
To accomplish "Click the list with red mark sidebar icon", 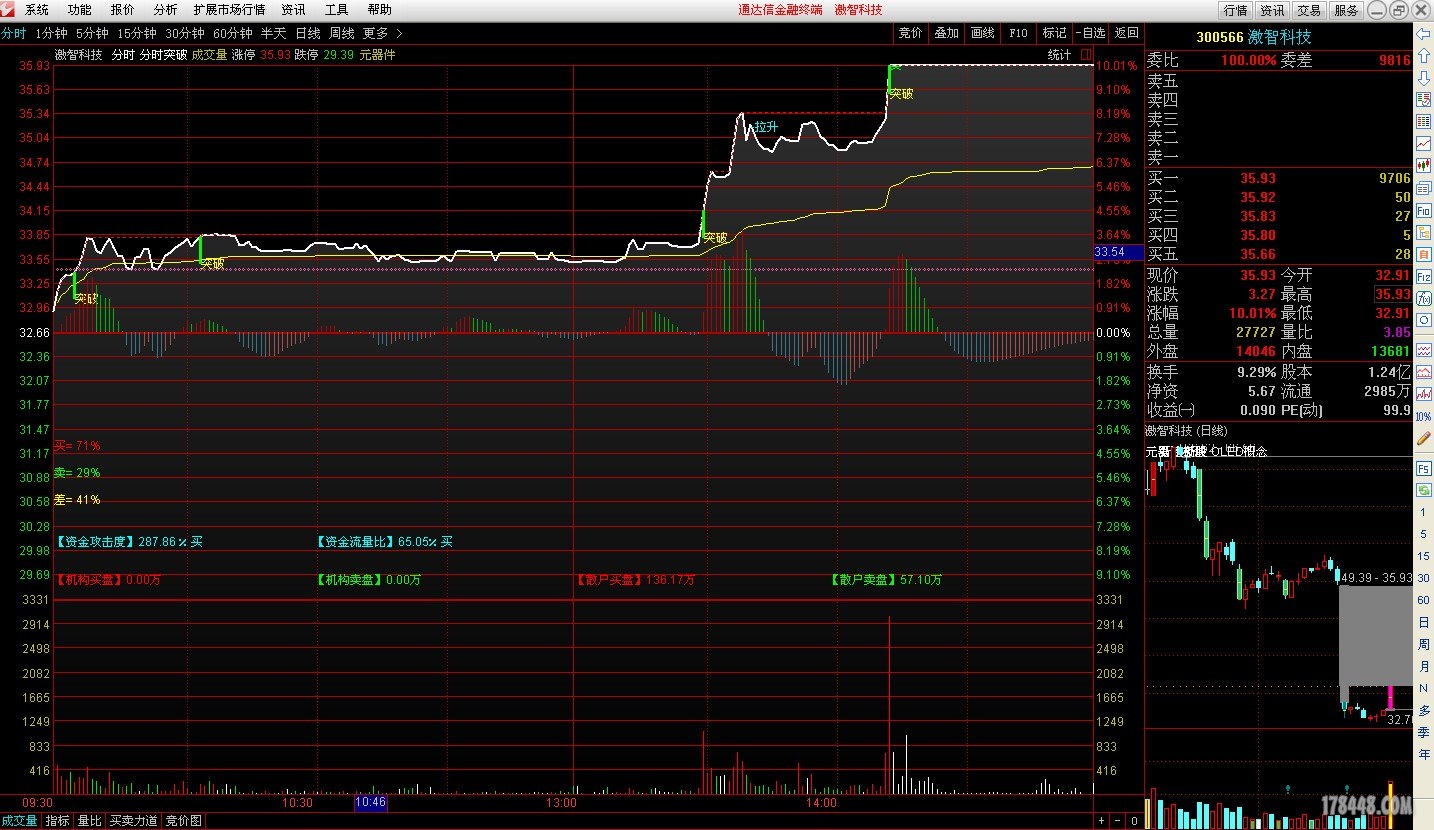I will pos(1422,99).
